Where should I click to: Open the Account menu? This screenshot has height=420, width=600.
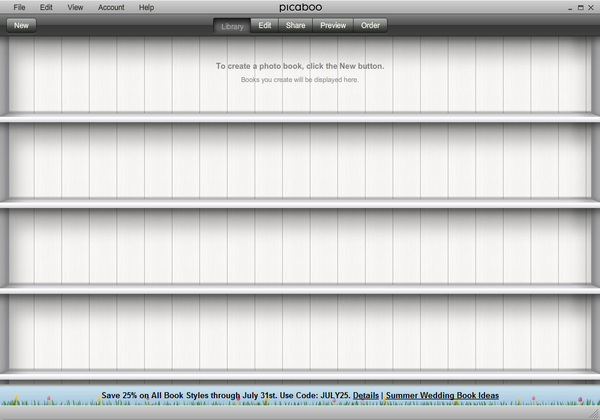point(111,7)
